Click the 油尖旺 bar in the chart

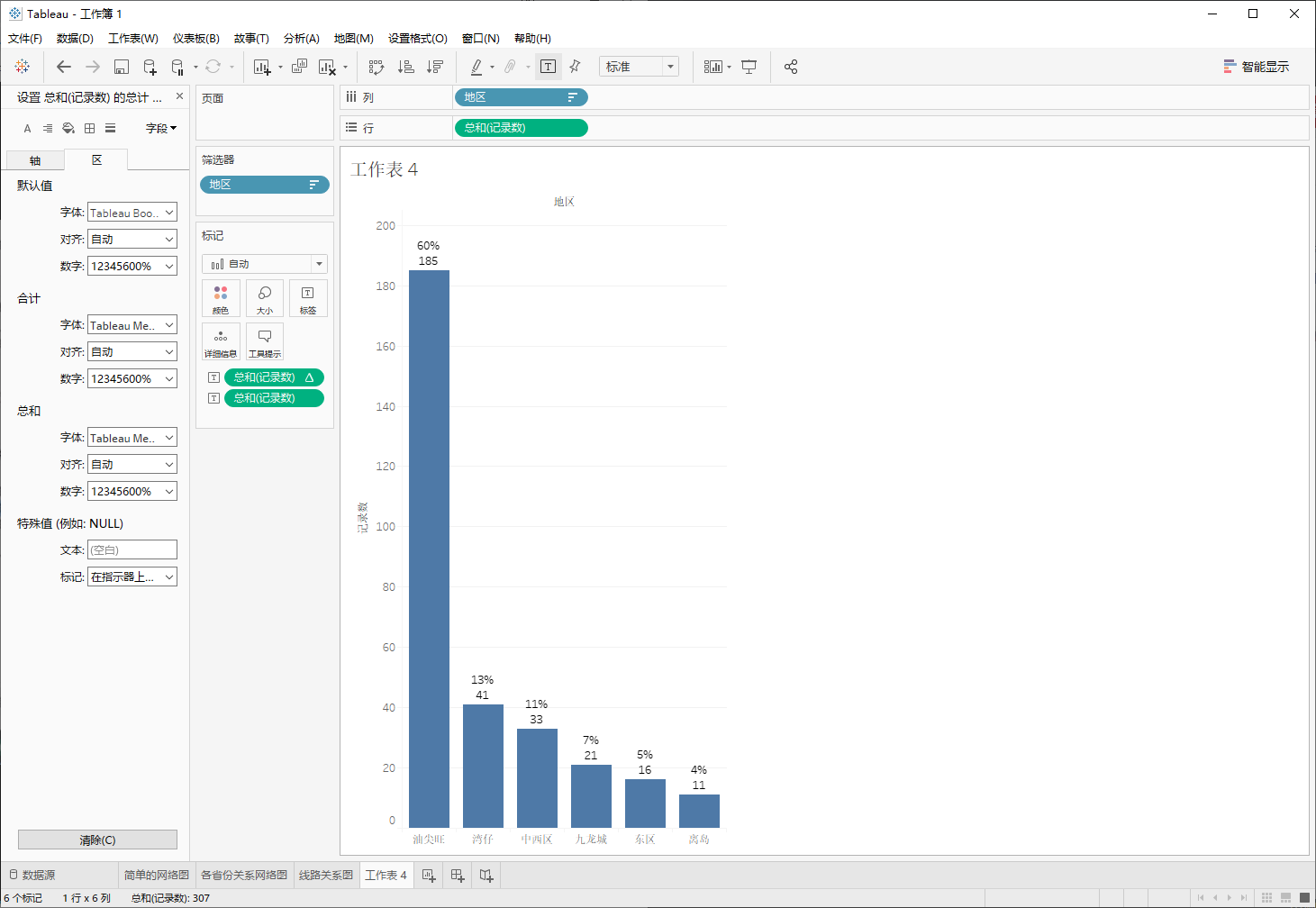tap(429, 549)
